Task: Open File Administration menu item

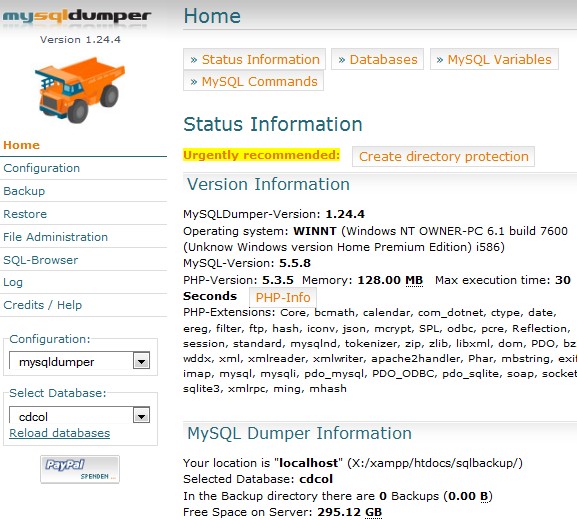Action: pyautogui.click(x=56, y=237)
